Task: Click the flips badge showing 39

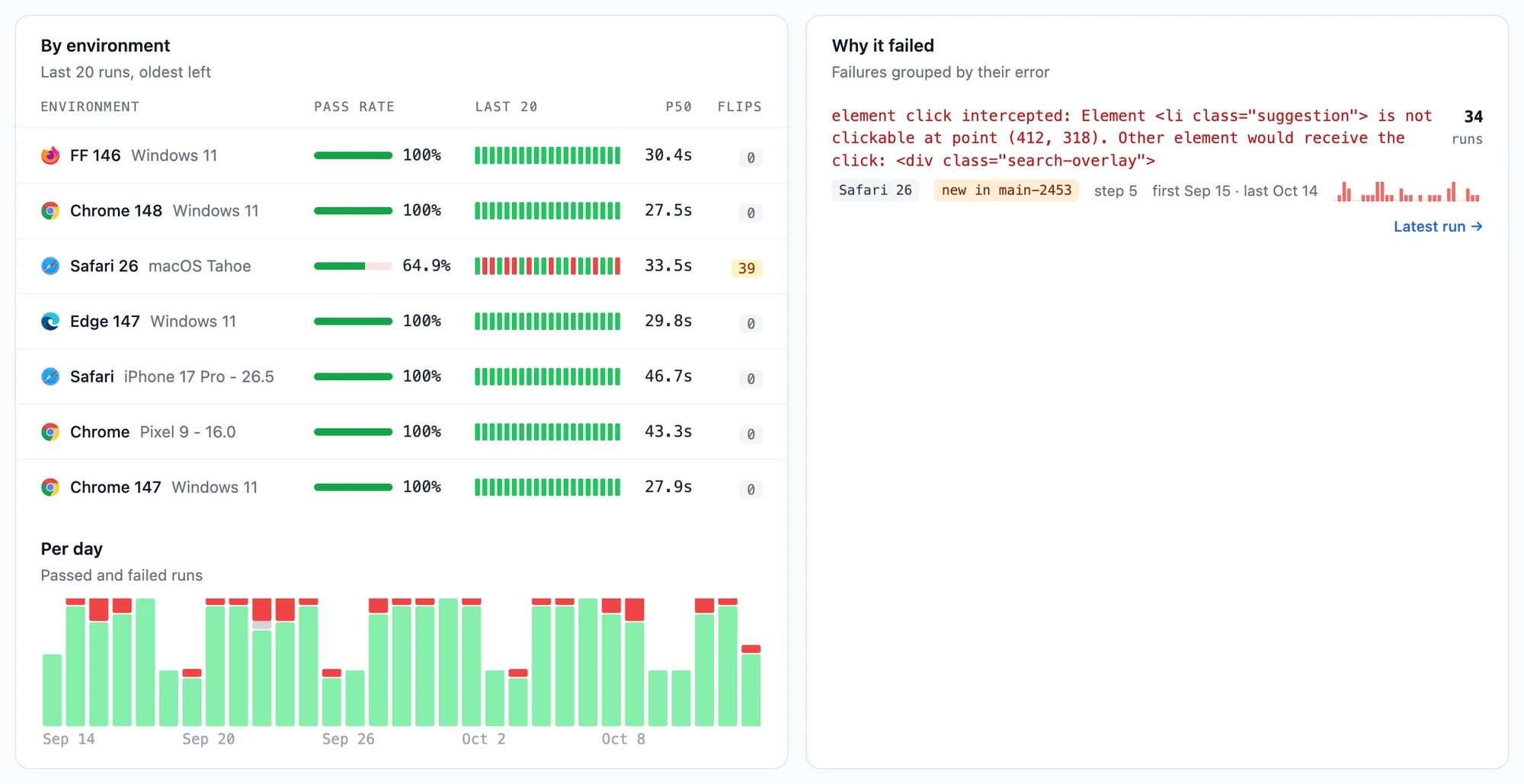Action: (x=747, y=268)
